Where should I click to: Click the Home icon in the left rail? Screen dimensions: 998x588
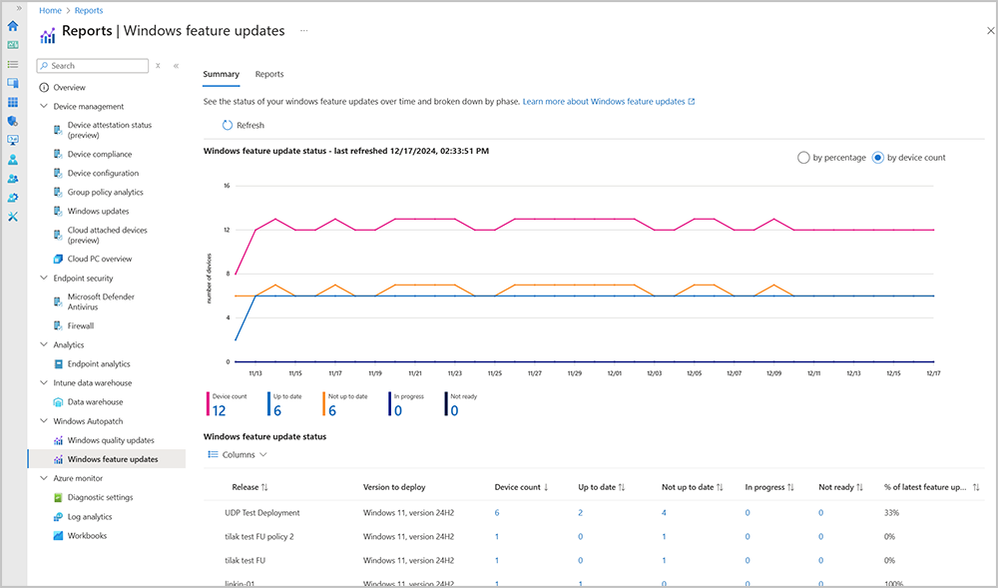13,26
